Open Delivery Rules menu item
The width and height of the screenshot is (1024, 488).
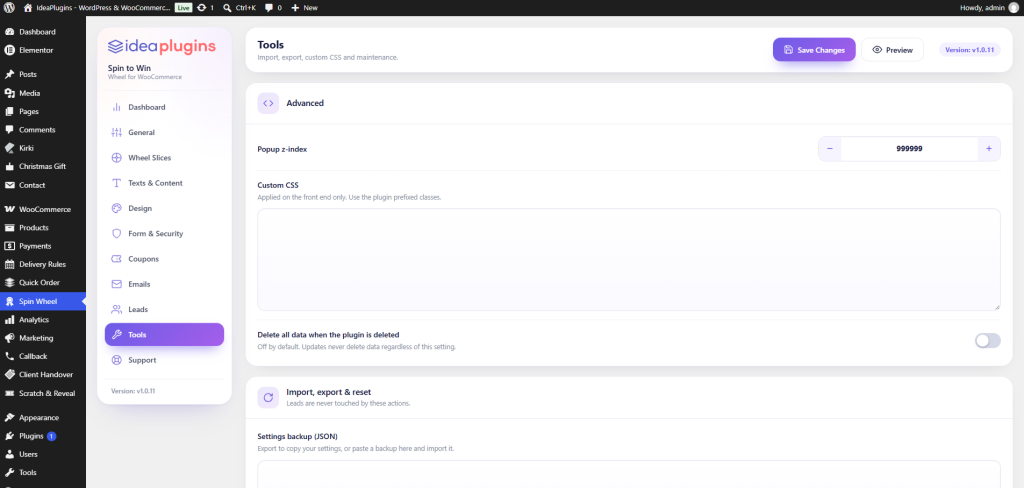[42, 264]
